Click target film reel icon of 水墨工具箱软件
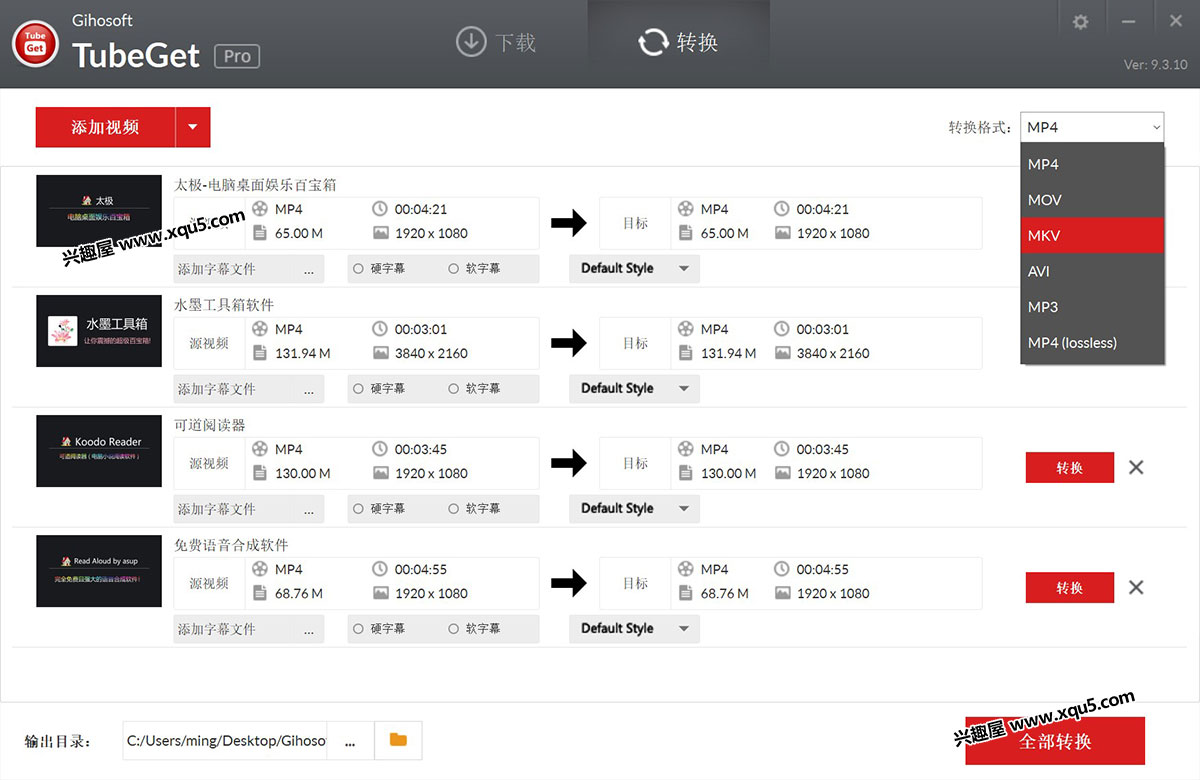This screenshot has height=780, width=1200. click(685, 329)
